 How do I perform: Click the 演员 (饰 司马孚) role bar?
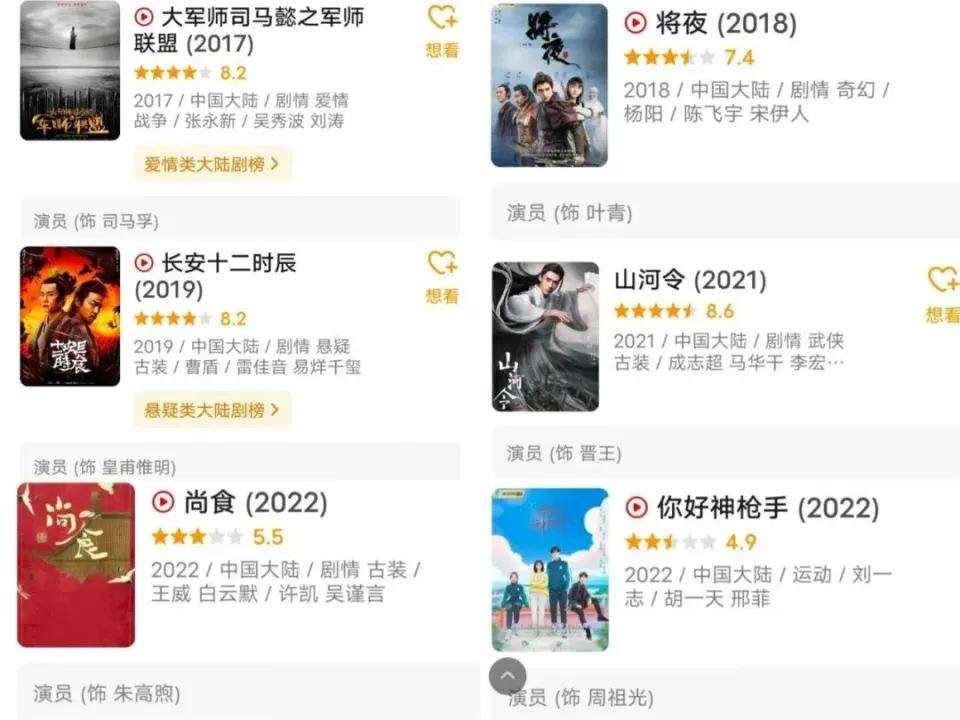(240, 220)
